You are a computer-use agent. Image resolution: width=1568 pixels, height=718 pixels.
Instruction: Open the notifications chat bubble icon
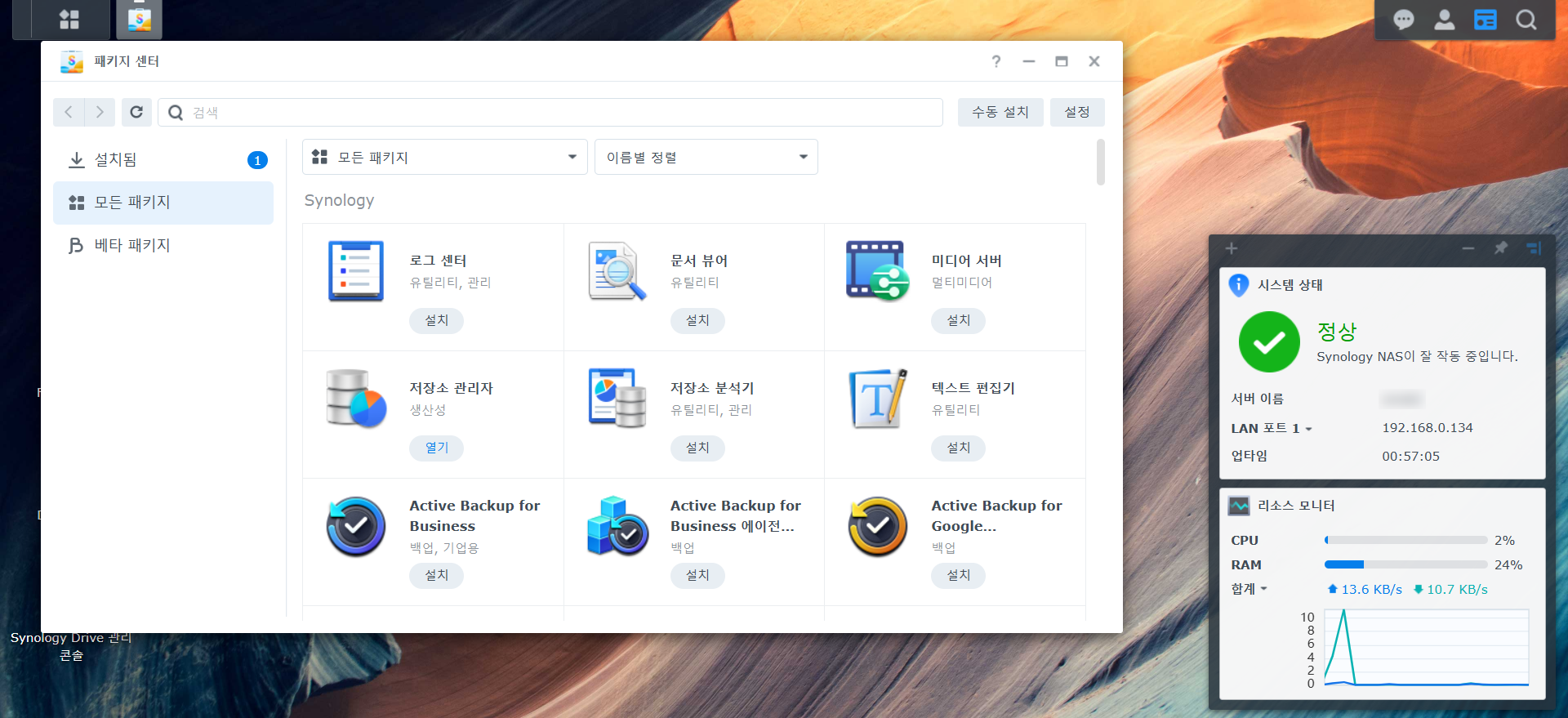coord(1404,20)
